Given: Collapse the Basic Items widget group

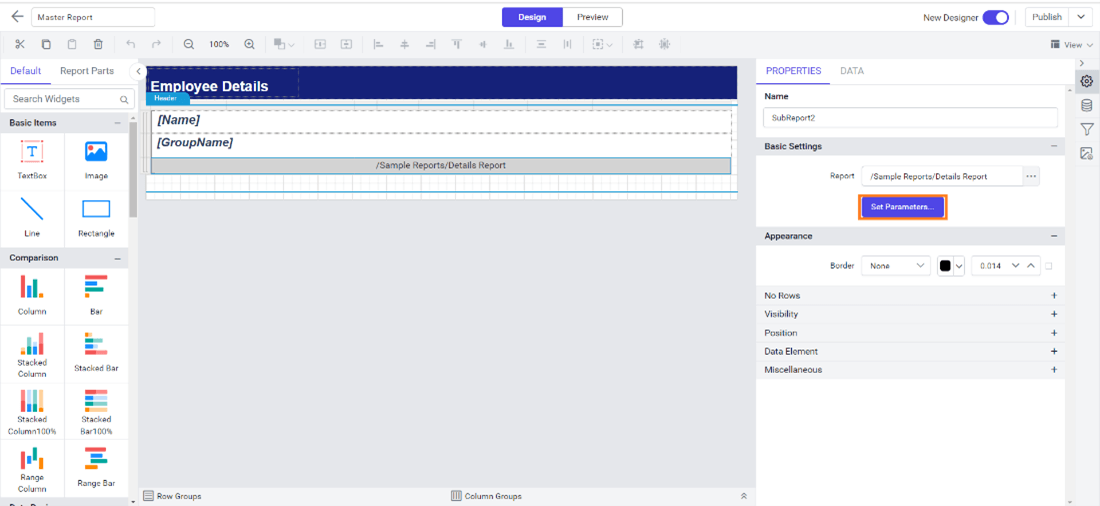Looking at the screenshot, I should (117, 123).
